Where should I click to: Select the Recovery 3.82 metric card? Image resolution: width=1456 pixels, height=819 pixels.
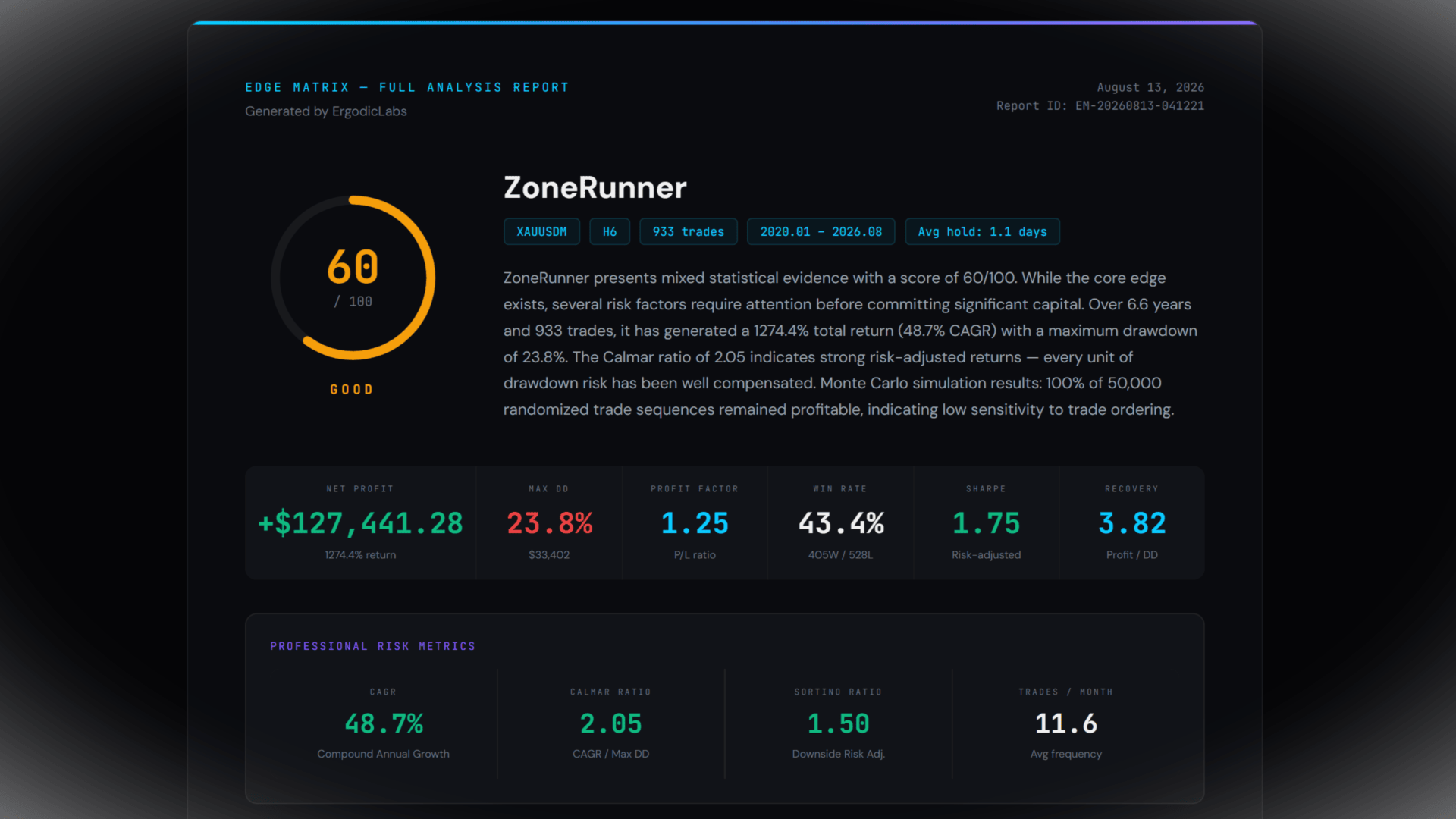pos(1131,522)
